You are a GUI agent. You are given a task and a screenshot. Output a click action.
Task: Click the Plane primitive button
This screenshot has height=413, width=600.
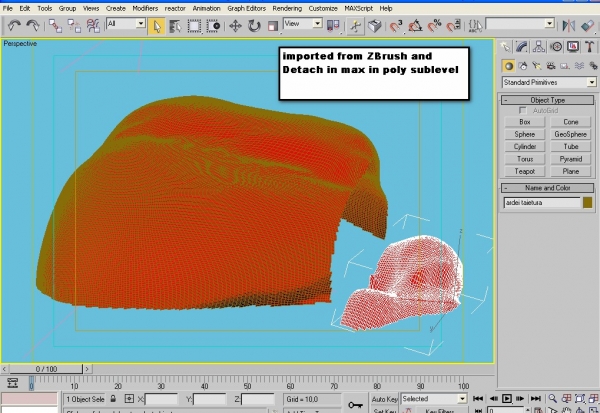click(571, 171)
